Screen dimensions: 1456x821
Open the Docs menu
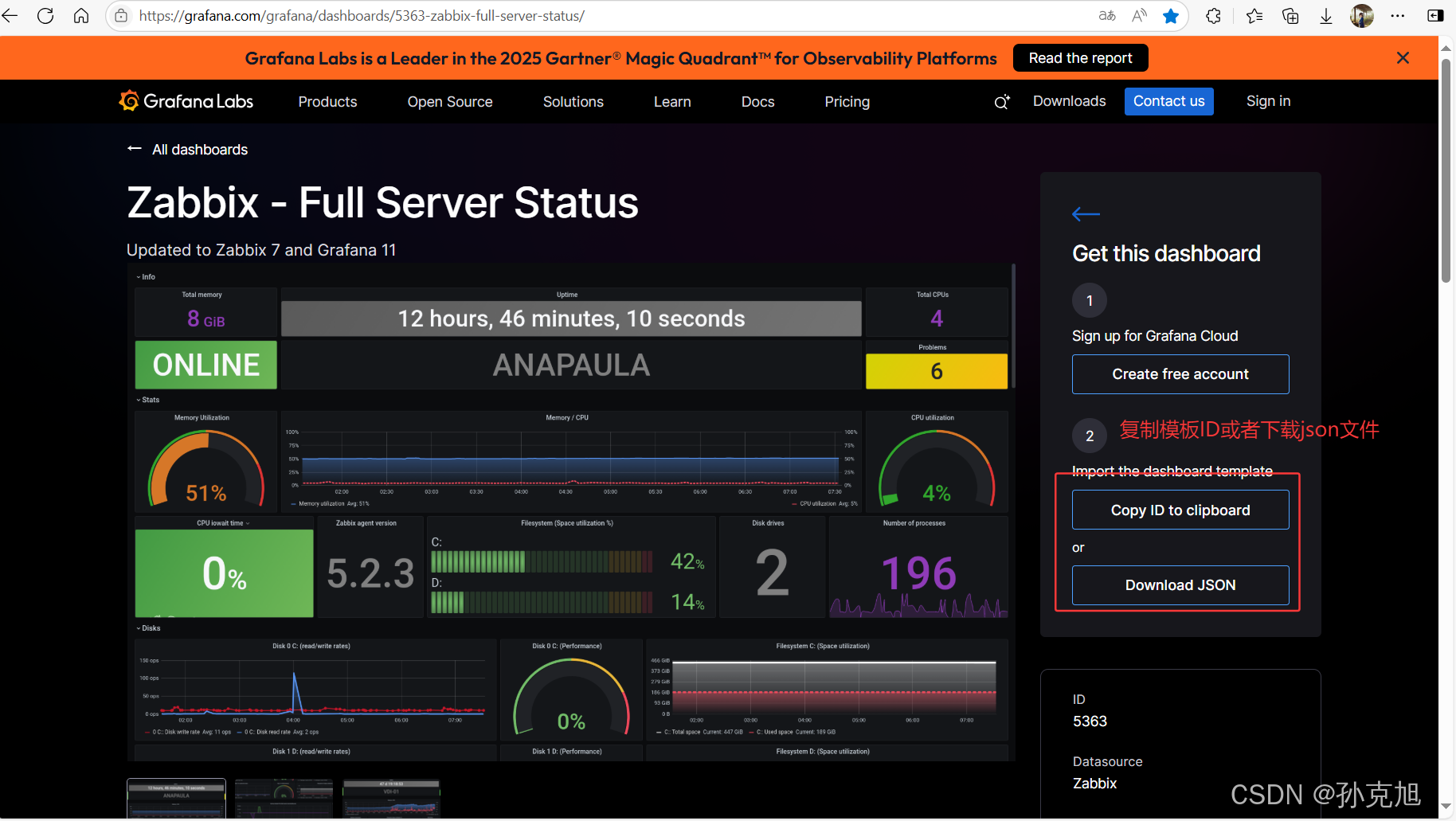(758, 102)
